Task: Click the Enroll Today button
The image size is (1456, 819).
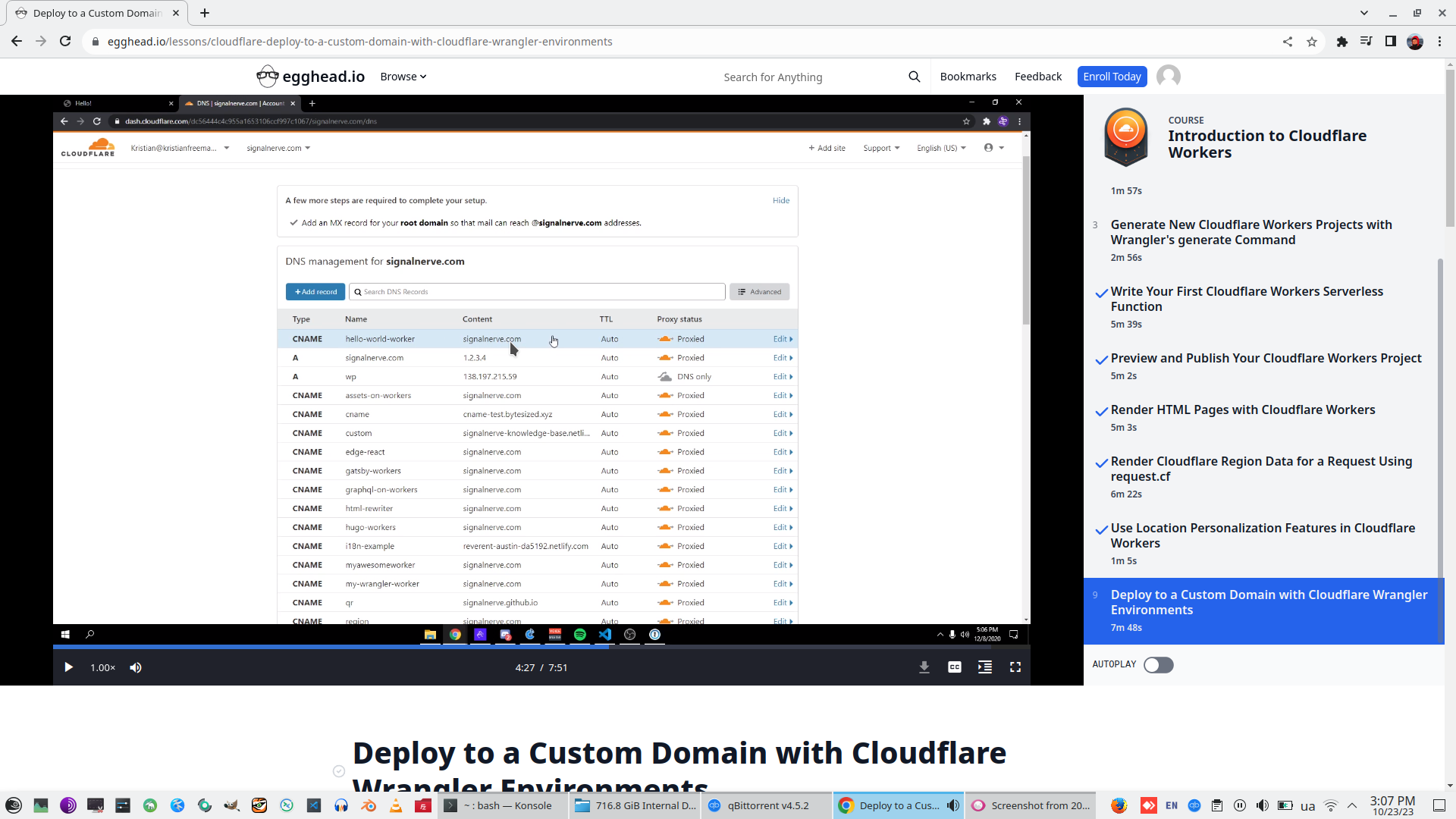Action: tap(1112, 77)
